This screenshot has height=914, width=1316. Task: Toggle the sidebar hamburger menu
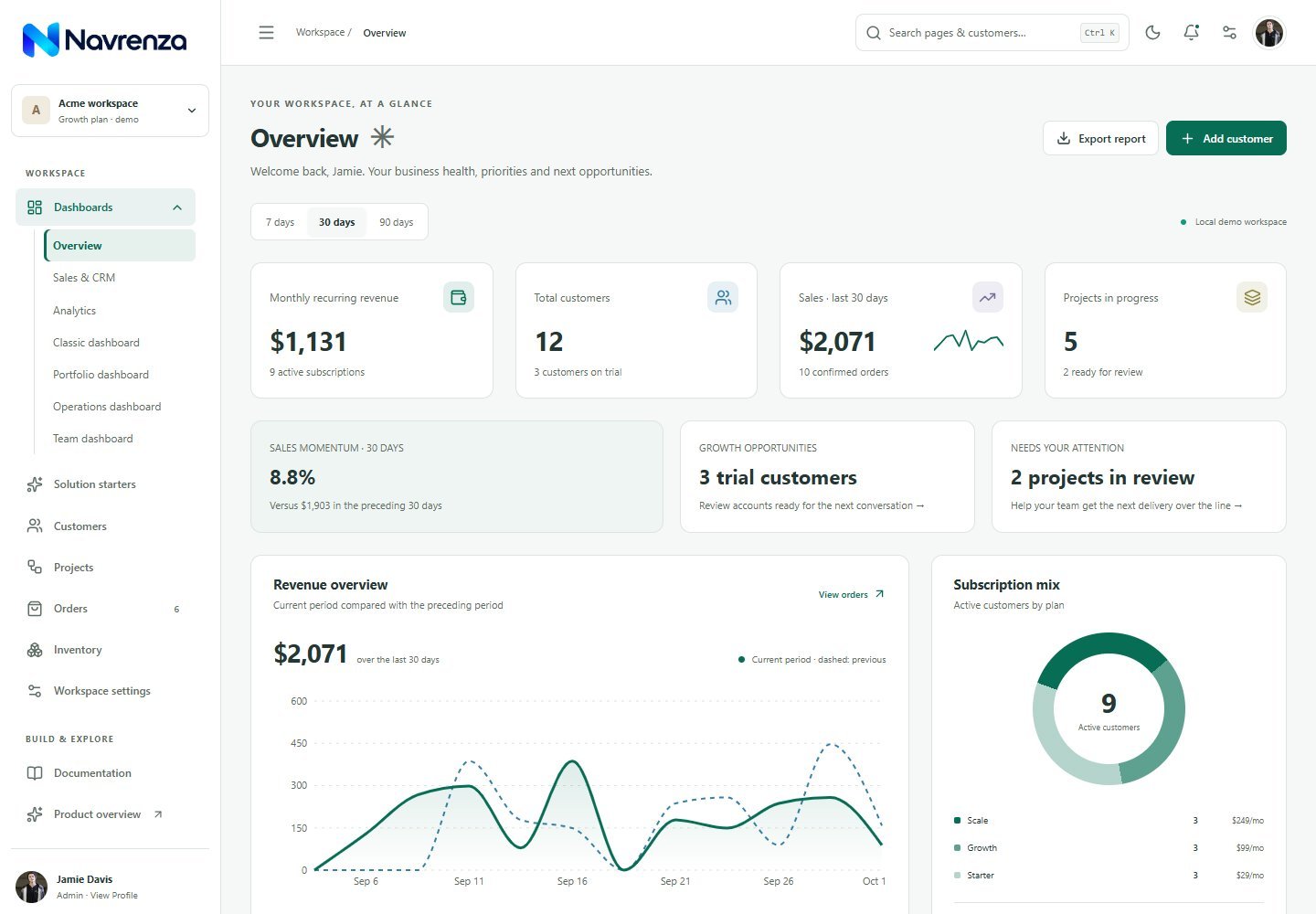click(x=266, y=33)
